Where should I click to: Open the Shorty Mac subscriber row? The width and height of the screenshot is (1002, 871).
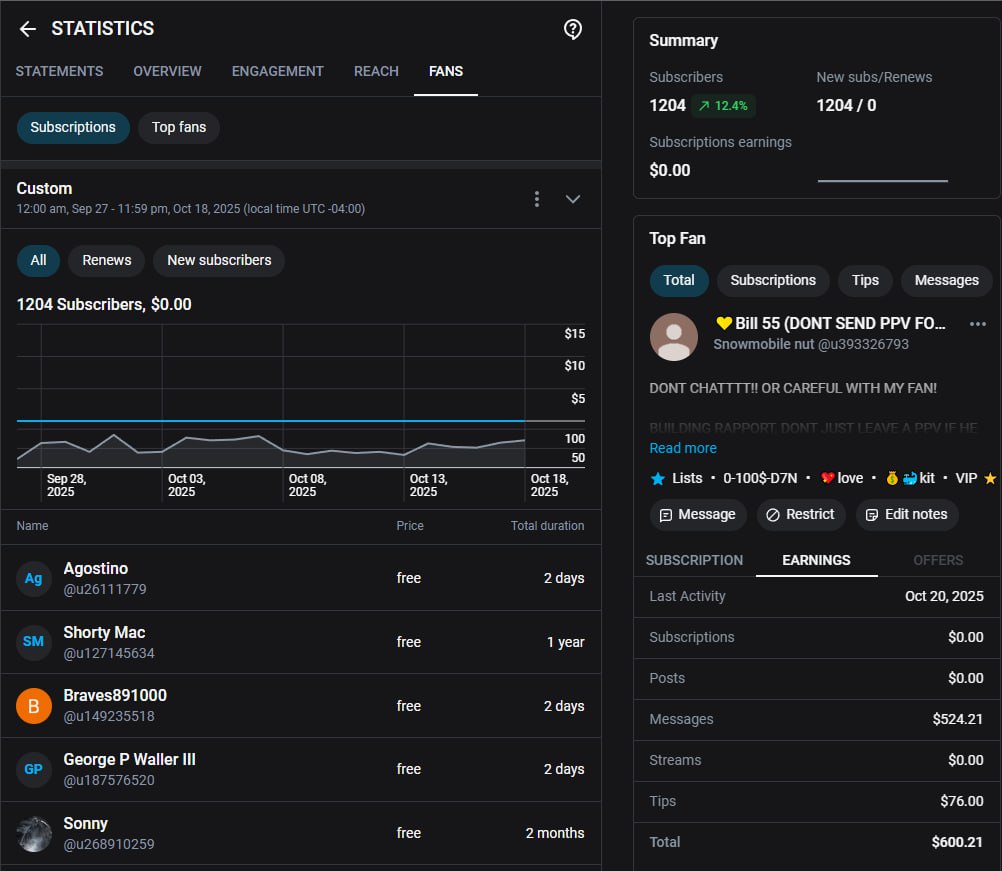coord(300,642)
